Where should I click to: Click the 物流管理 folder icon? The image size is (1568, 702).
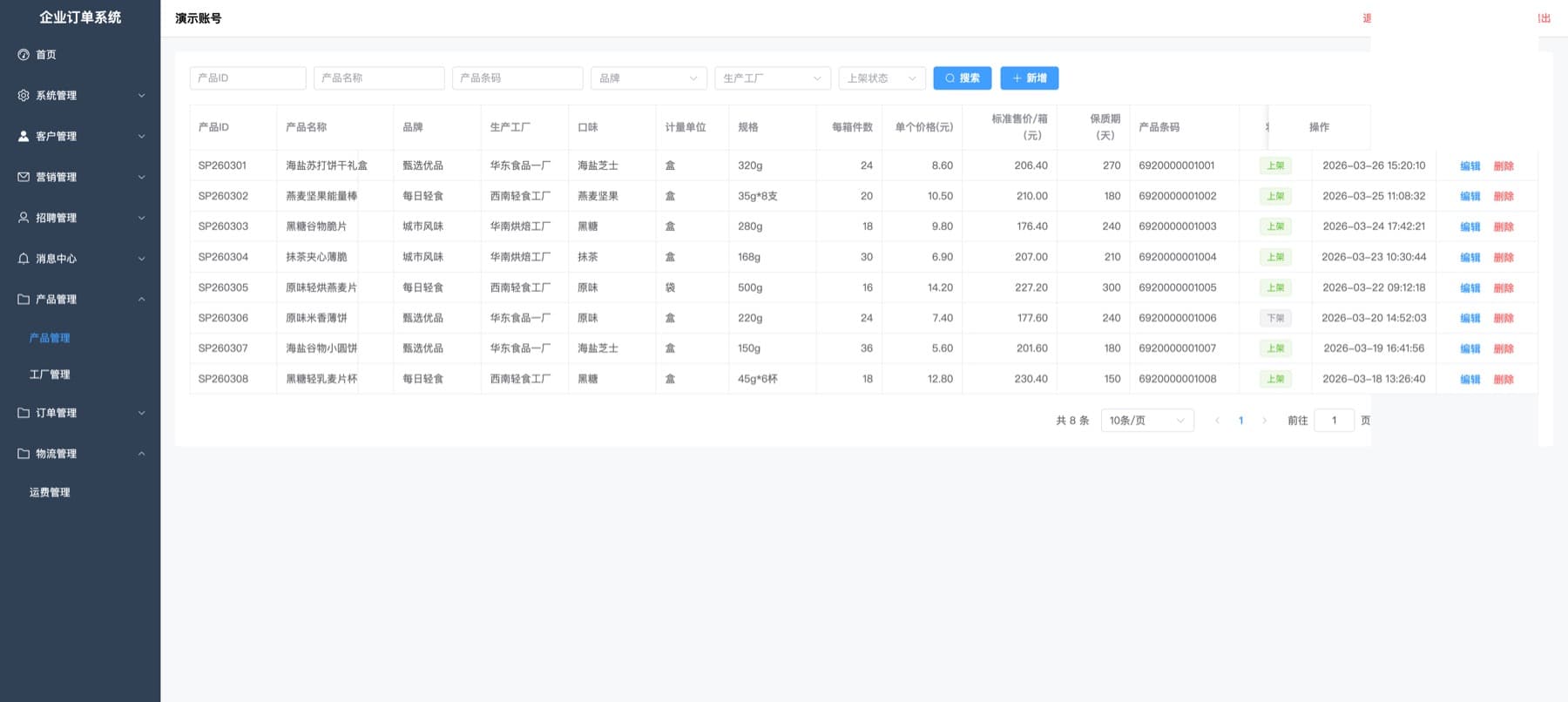click(24, 454)
